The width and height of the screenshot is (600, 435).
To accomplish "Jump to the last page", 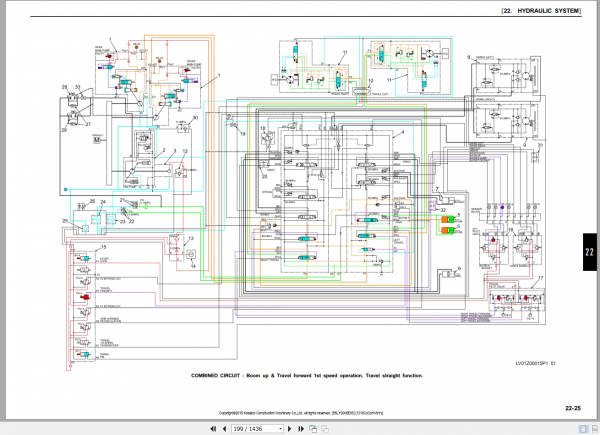I will pos(301,429).
